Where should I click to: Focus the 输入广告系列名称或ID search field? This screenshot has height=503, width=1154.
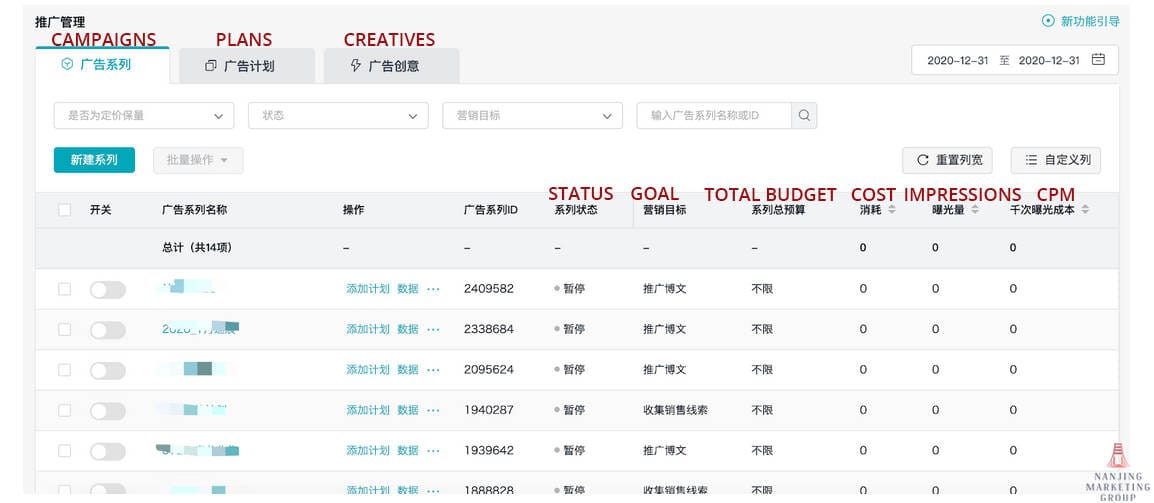click(714, 116)
